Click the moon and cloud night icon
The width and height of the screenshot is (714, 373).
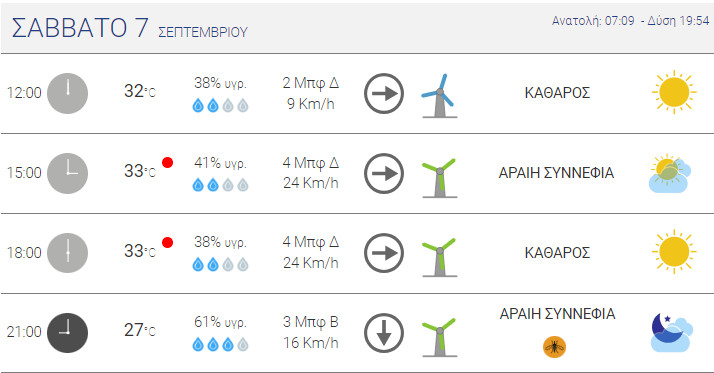click(672, 332)
